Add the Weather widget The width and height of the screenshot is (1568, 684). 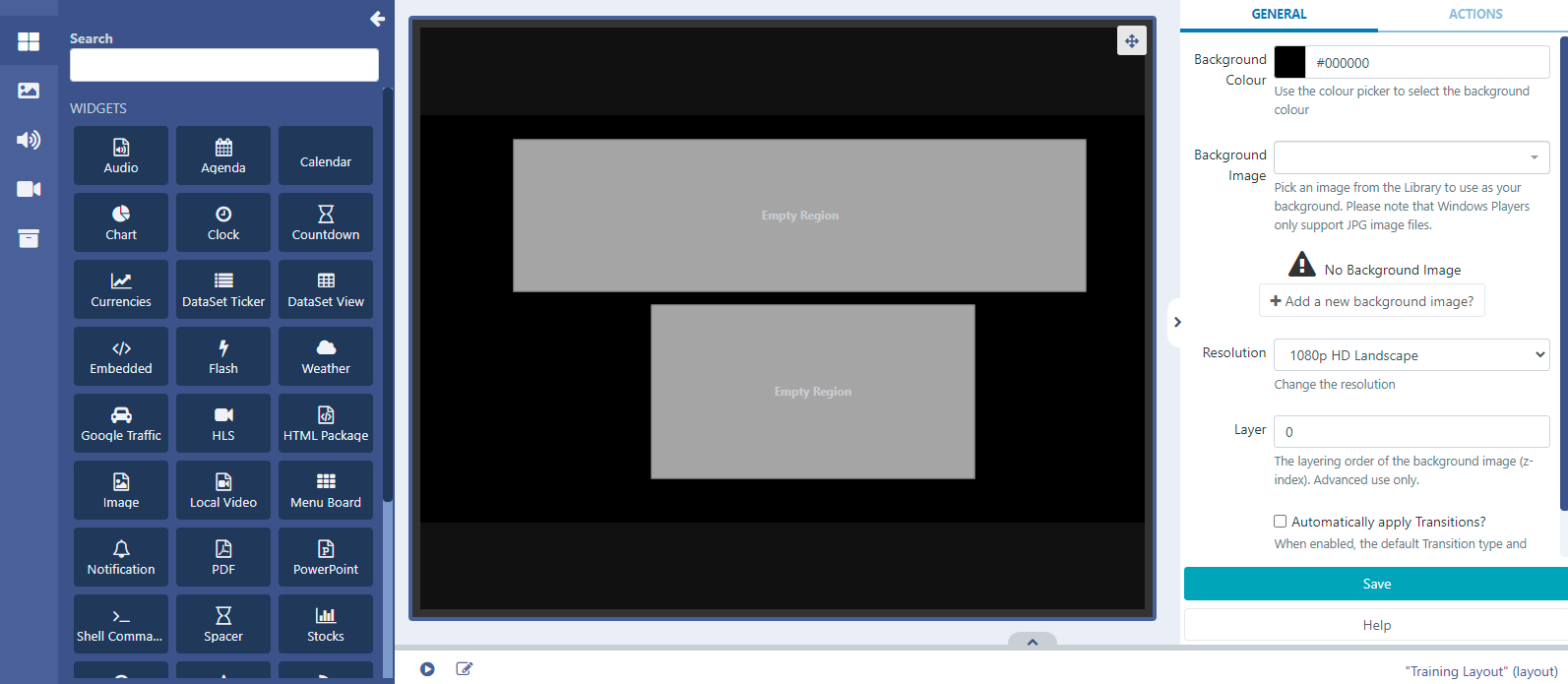coord(326,356)
